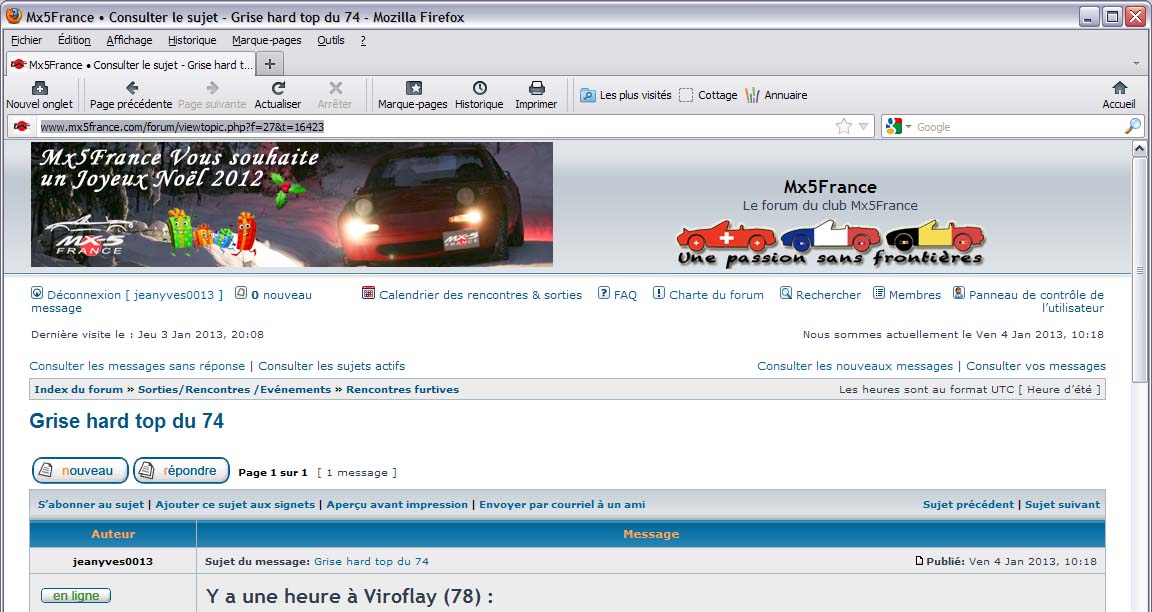The width and height of the screenshot is (1152, 612).
Task: Open Calendrier des rencontres & sorties link
Action: (x=480, y=295)
